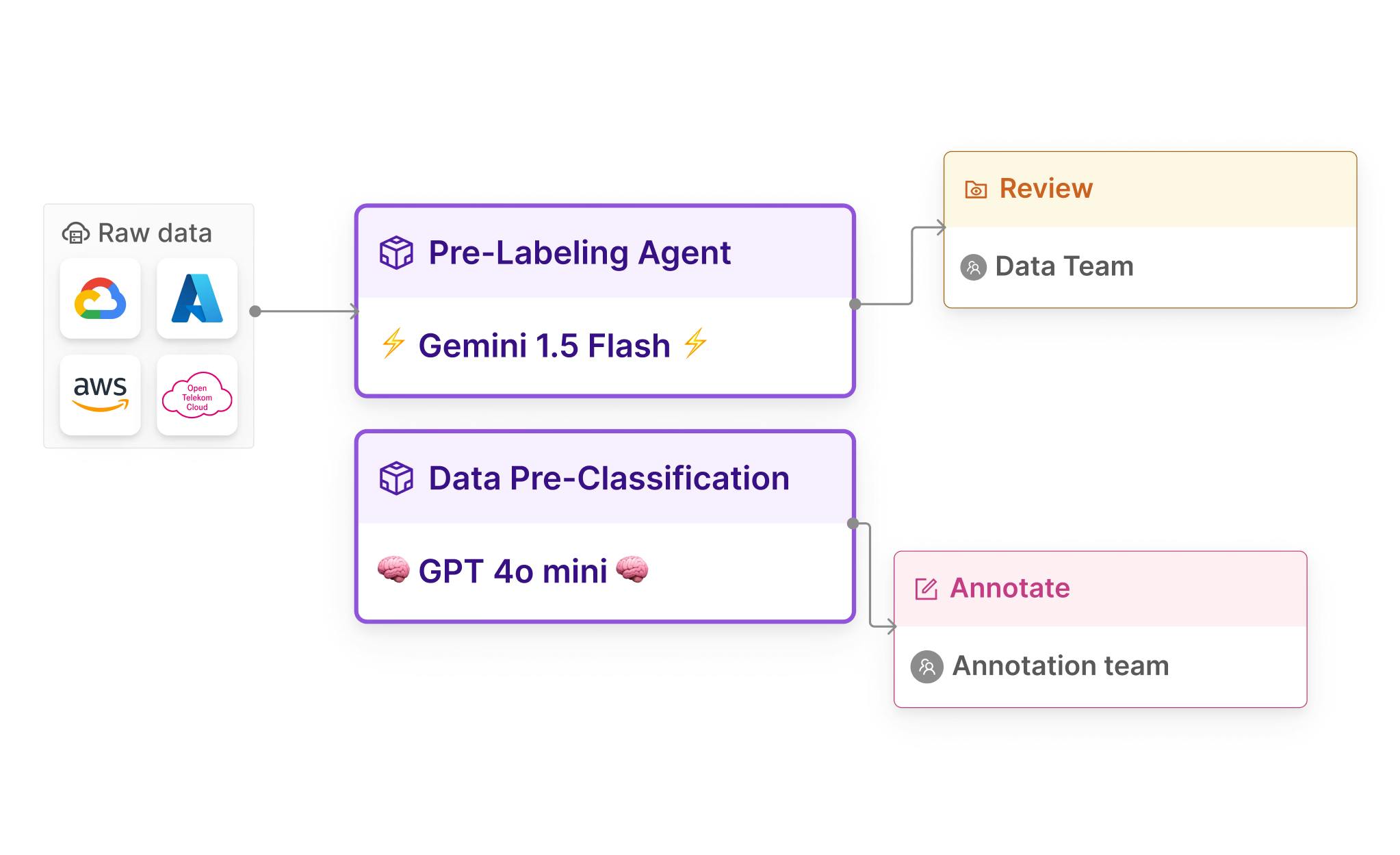Click the Pre-Labeling Agent output connector dot
The width and height of the screenshot is (1400, 855).
(855, 304)
